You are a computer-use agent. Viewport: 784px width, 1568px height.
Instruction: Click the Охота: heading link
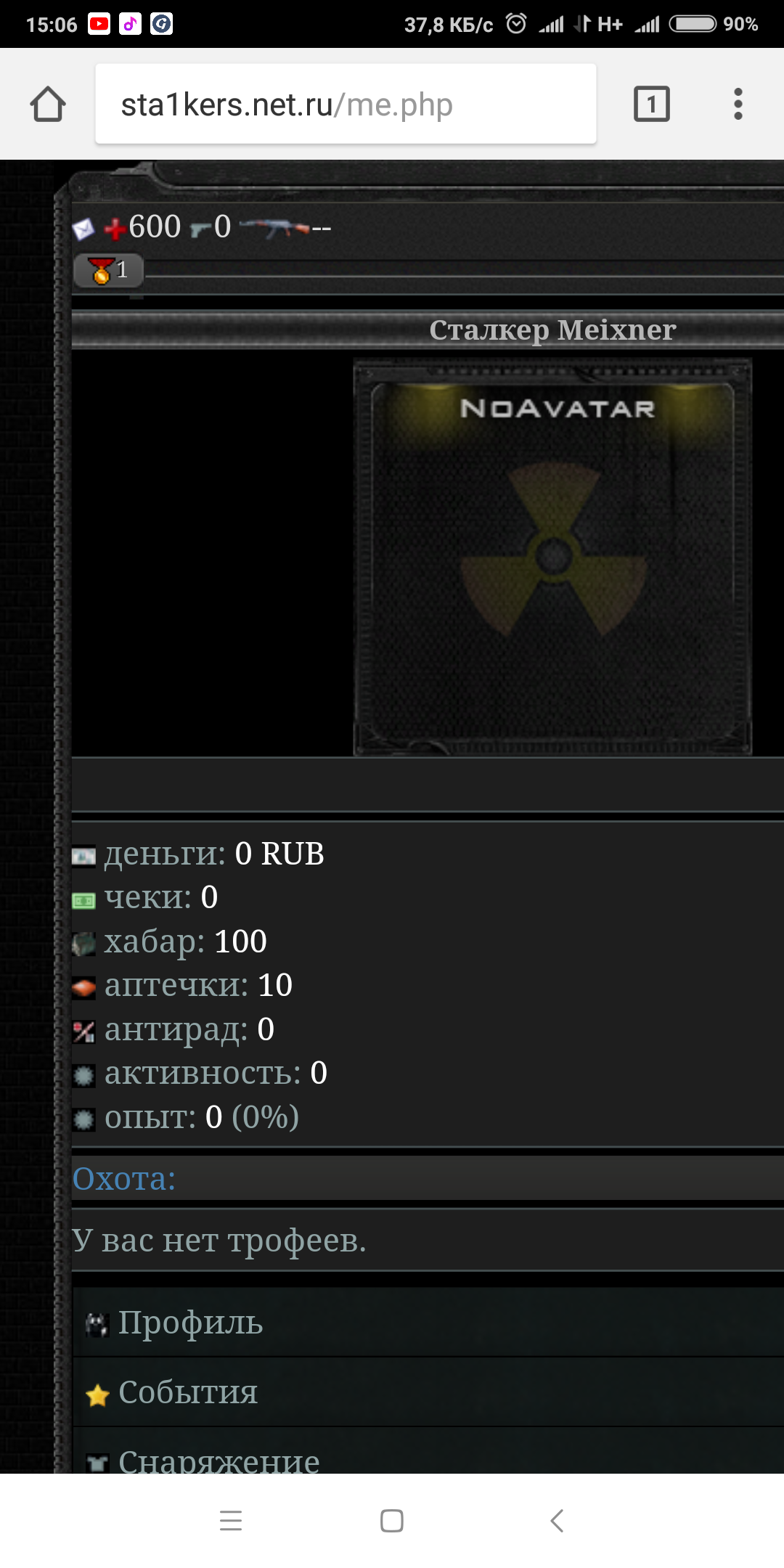tap(124, 1178)
